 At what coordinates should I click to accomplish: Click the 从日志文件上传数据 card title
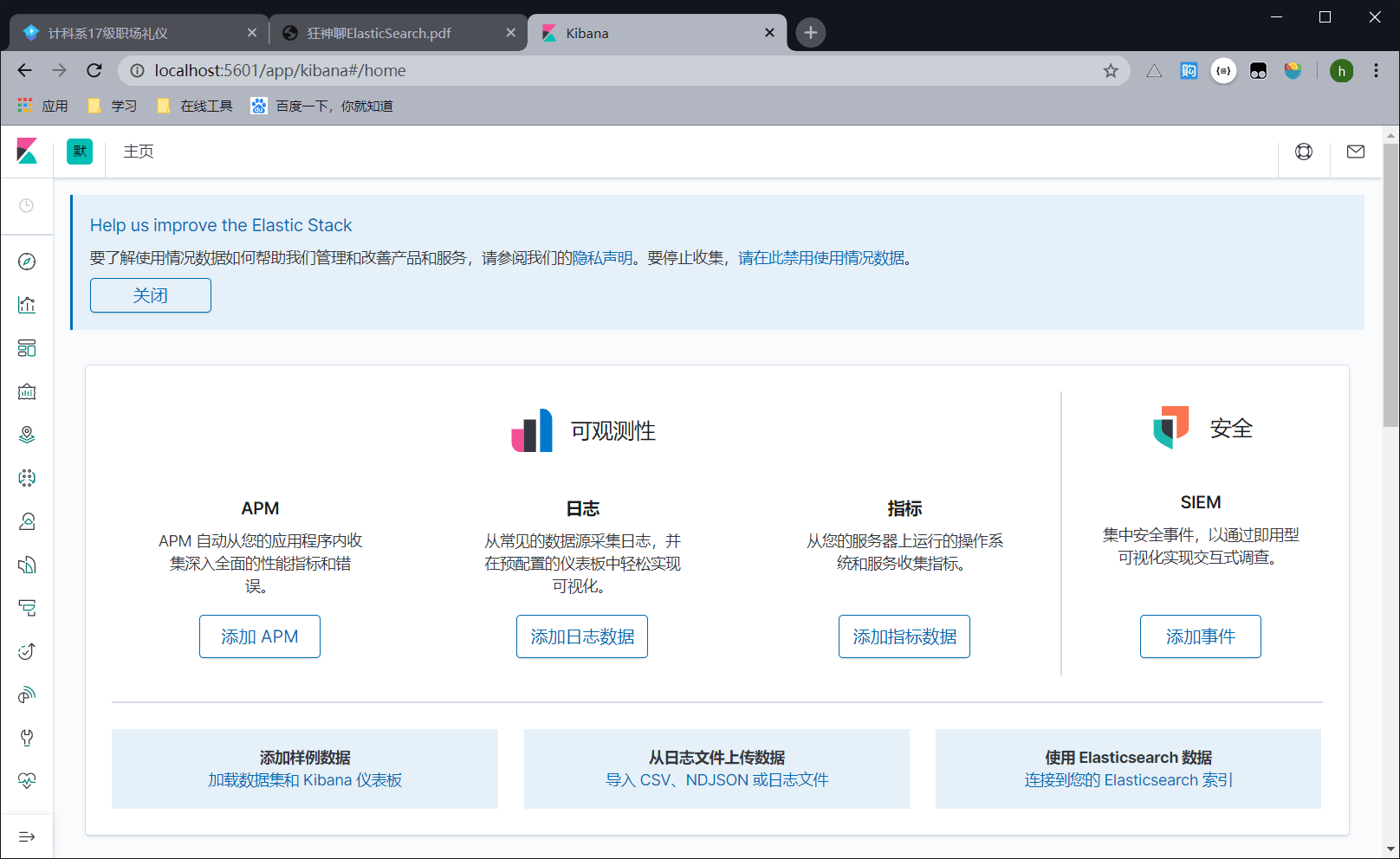coord(717,758)
